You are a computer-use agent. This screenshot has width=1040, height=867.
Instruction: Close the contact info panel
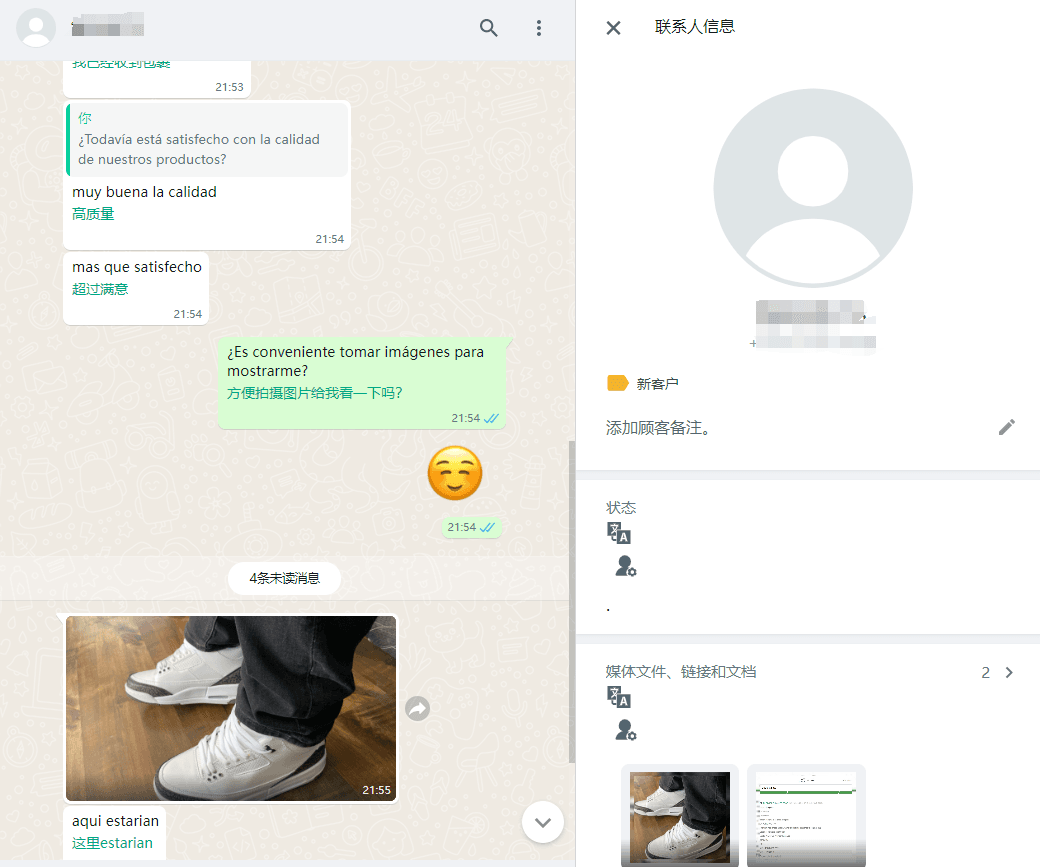tap(614, 28)
